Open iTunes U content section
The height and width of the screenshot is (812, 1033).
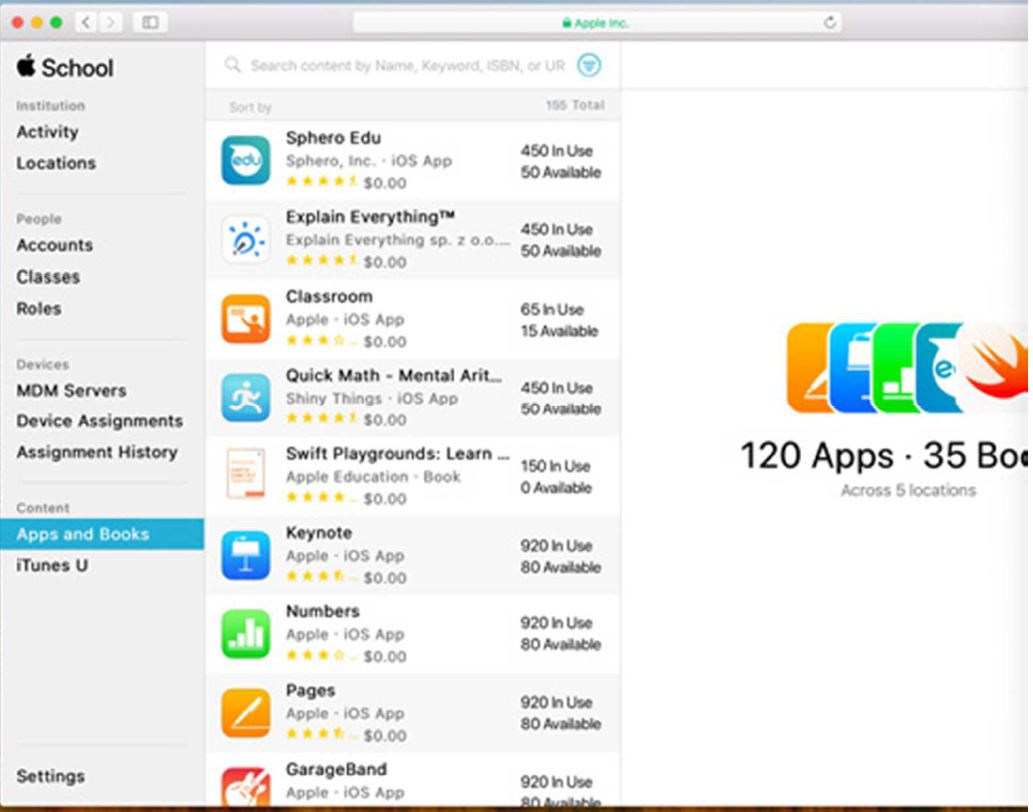click(52, 565)
